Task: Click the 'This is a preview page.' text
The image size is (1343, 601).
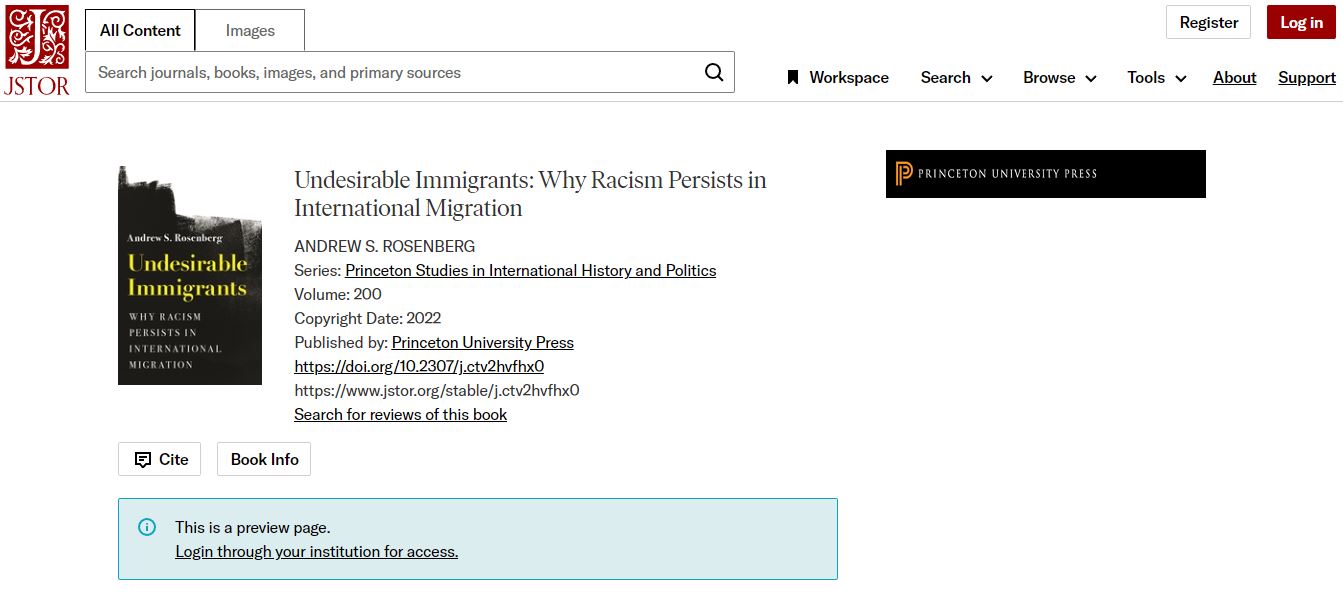Action: (253, 527)
